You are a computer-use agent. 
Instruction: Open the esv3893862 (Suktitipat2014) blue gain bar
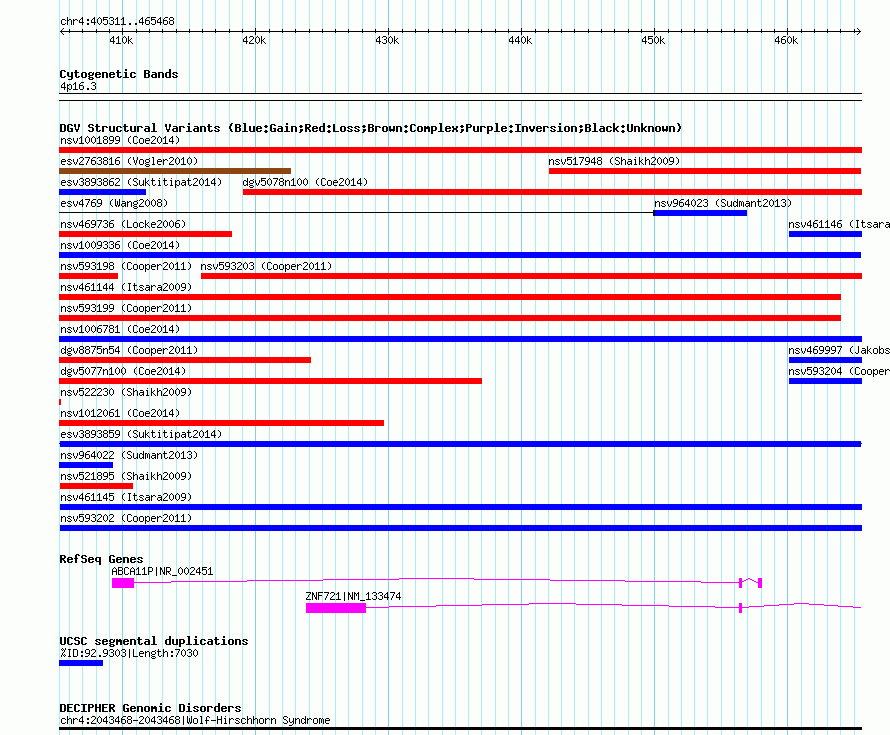pos(102,192)
